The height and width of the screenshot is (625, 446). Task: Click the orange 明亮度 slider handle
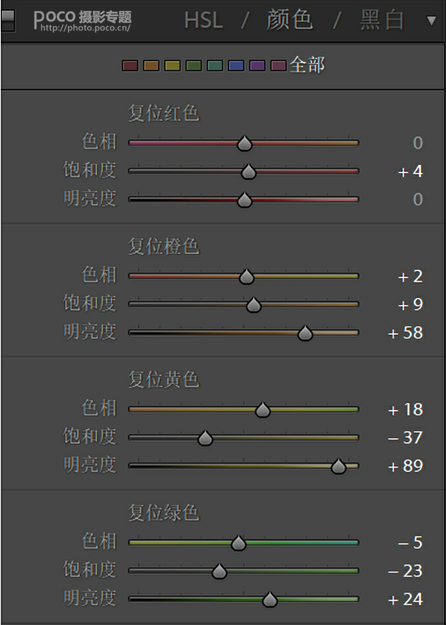point(305,333)
